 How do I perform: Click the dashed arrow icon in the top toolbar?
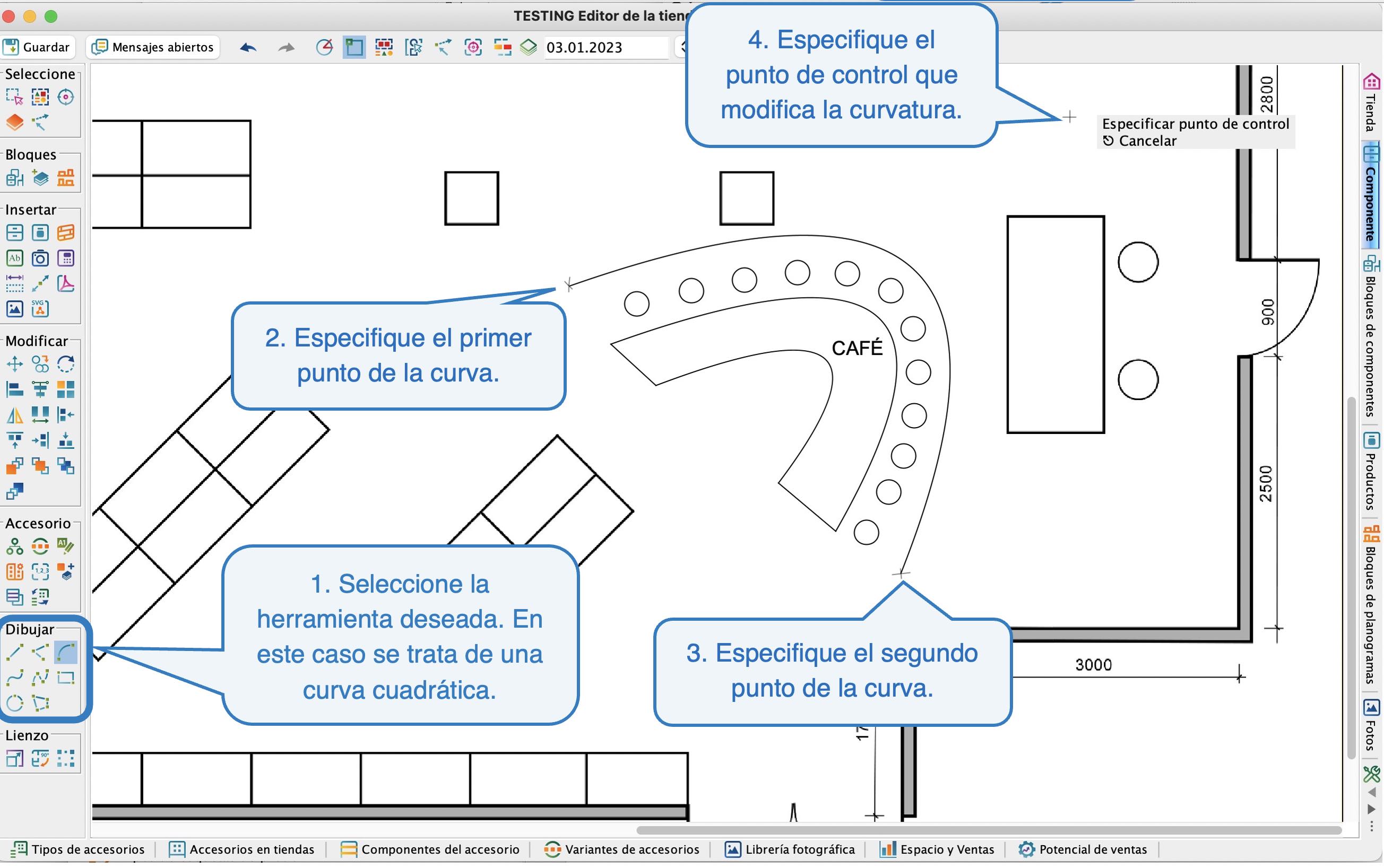point(443,47)
